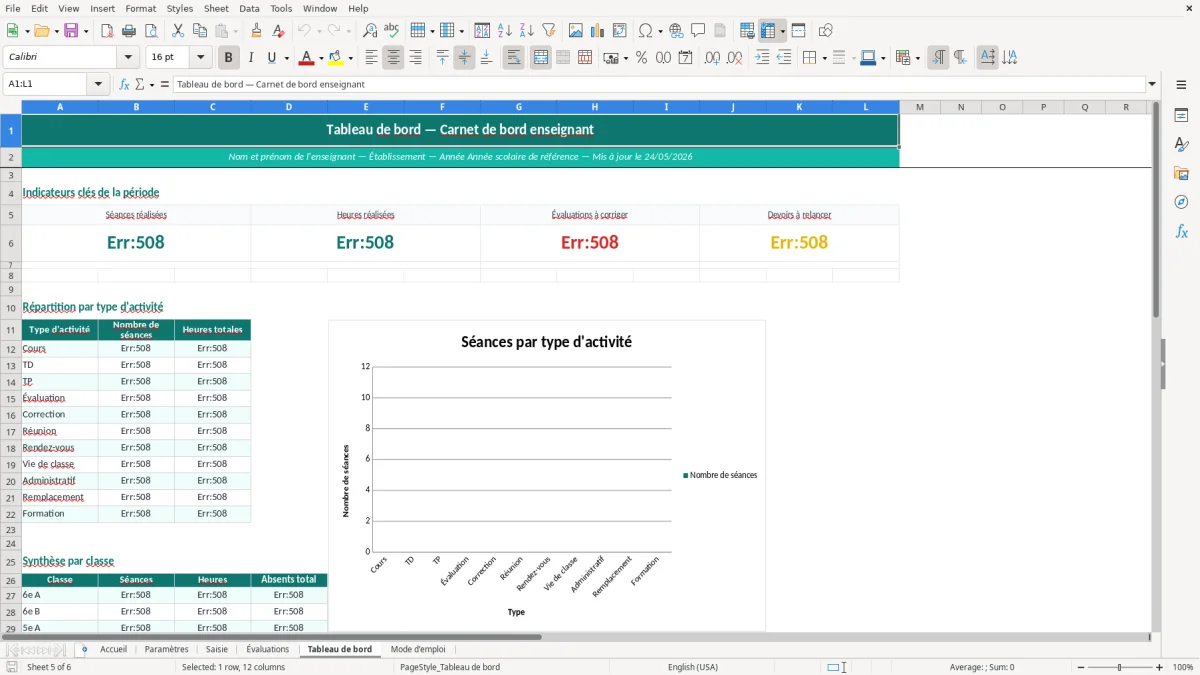1200x675 pixels.
Task: Open Function Wizard in formula bar
Action: click(125, 84)
